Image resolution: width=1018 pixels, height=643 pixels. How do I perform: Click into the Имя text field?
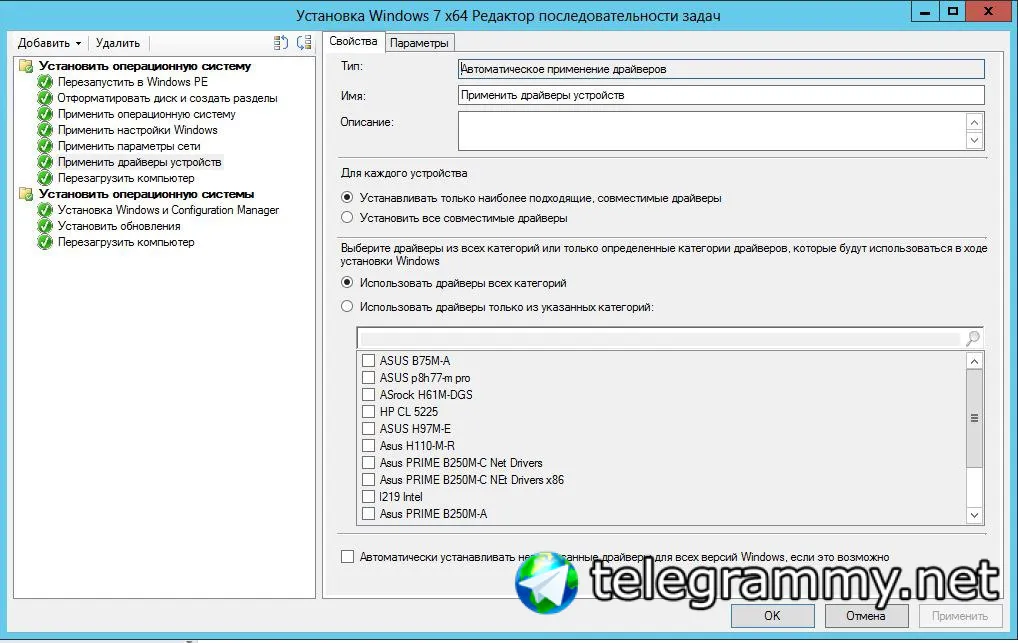[721, 95]
